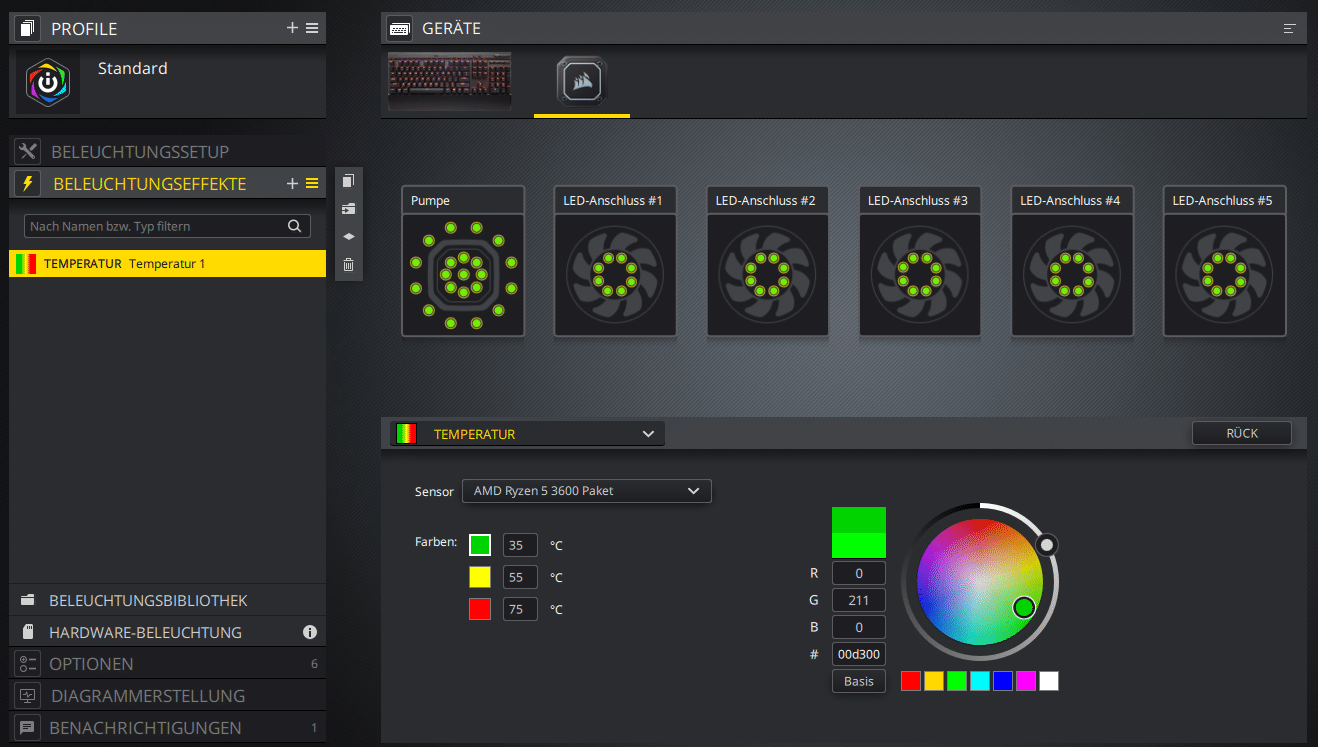
Task: Open the Beleuchtungseffekte hamburger menu
Action: [x=312, y=184]
